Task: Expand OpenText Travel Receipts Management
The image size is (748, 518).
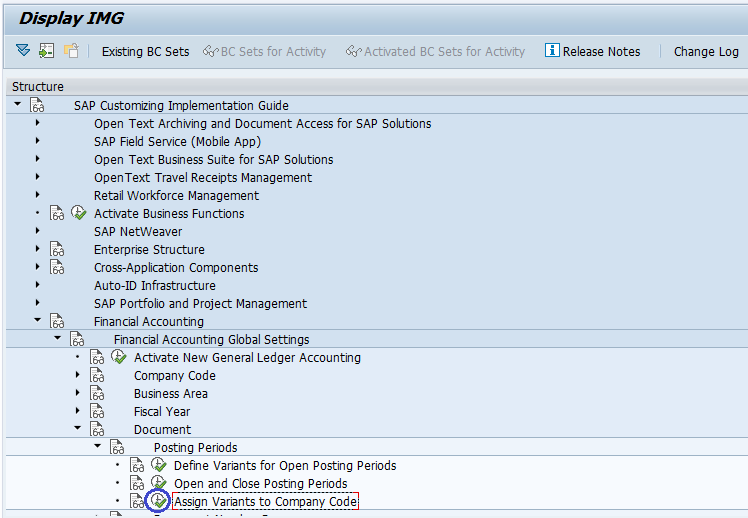Action: pyautogui.click(x=37, y=176)
